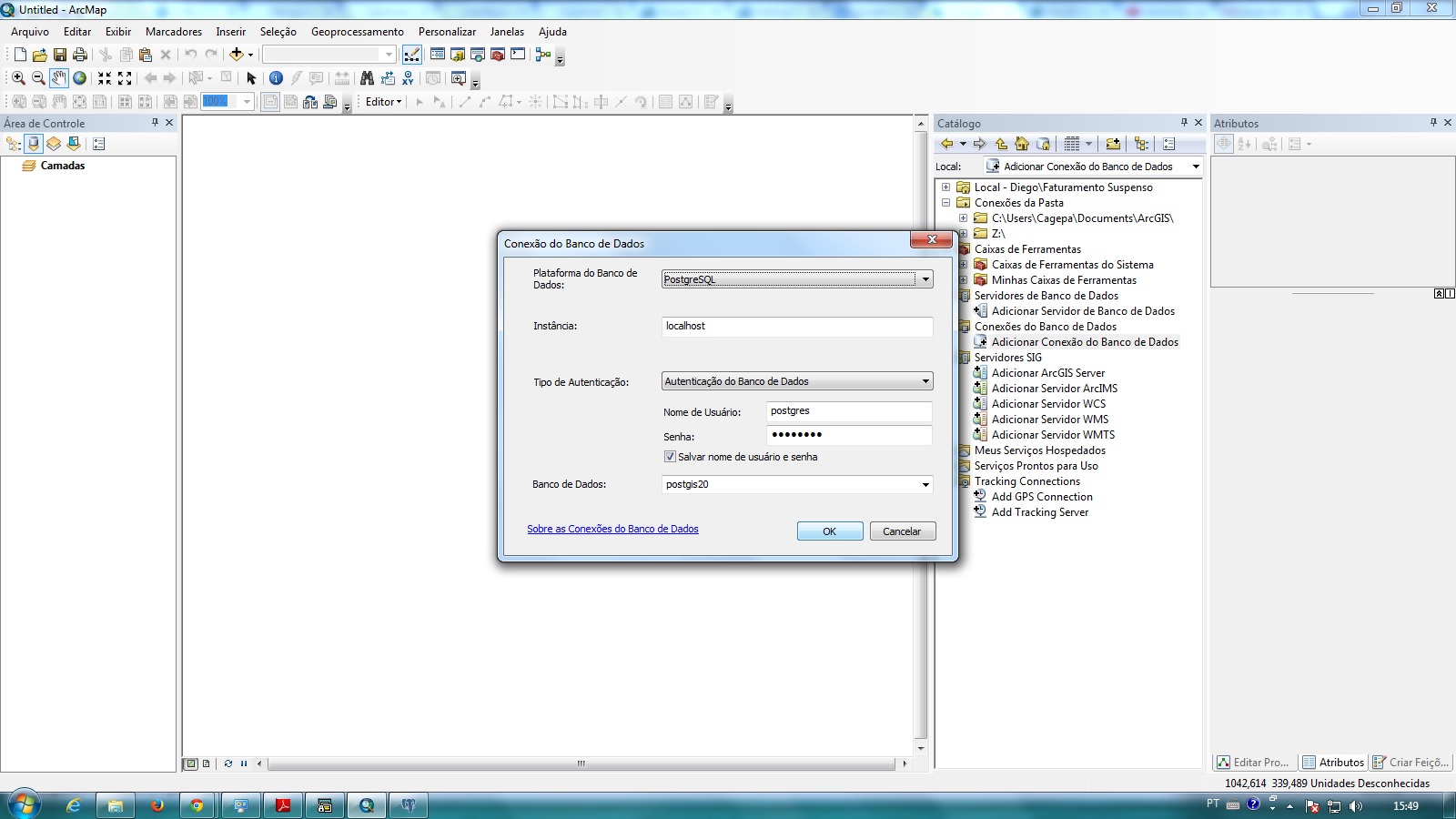Screen dimensions: 1456x819
Task: Open the ArcToolbox red toolbox icon
Action: 498,55
